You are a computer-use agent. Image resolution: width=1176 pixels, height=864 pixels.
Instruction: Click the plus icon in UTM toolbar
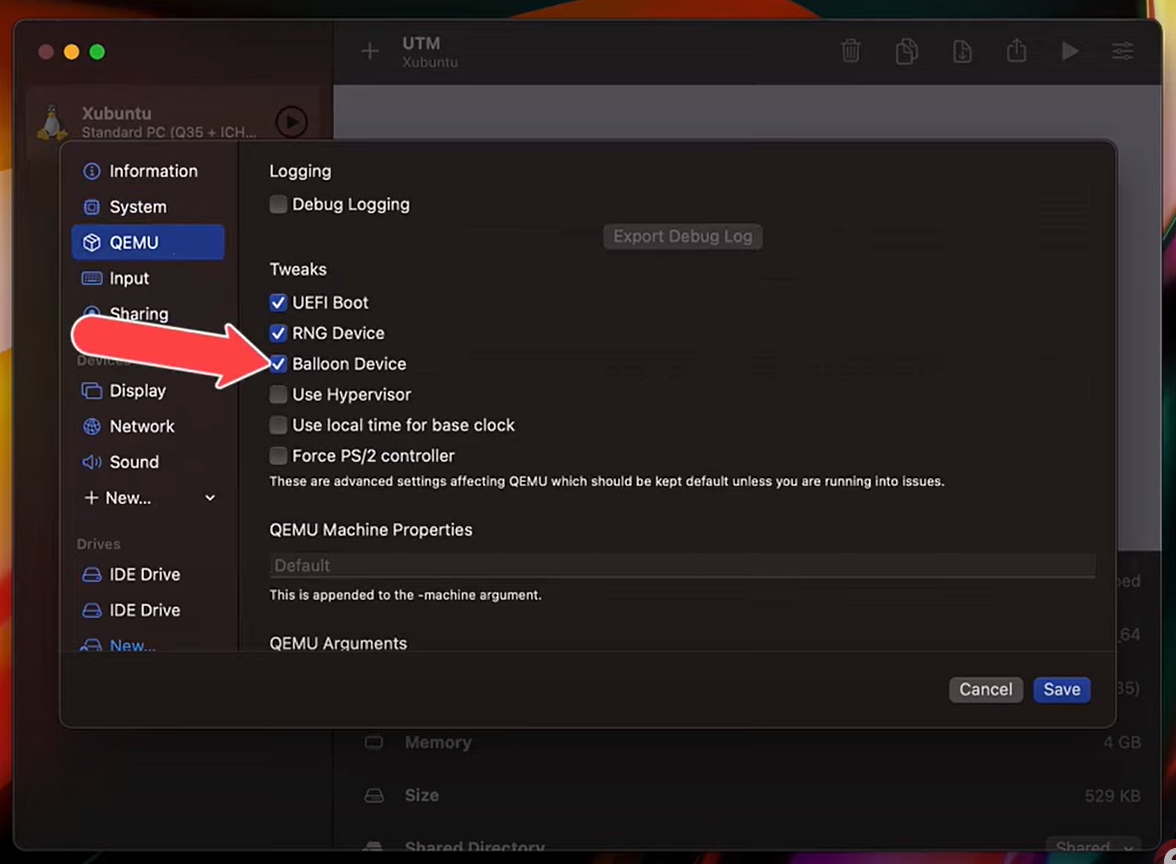[x=370, y=51]
